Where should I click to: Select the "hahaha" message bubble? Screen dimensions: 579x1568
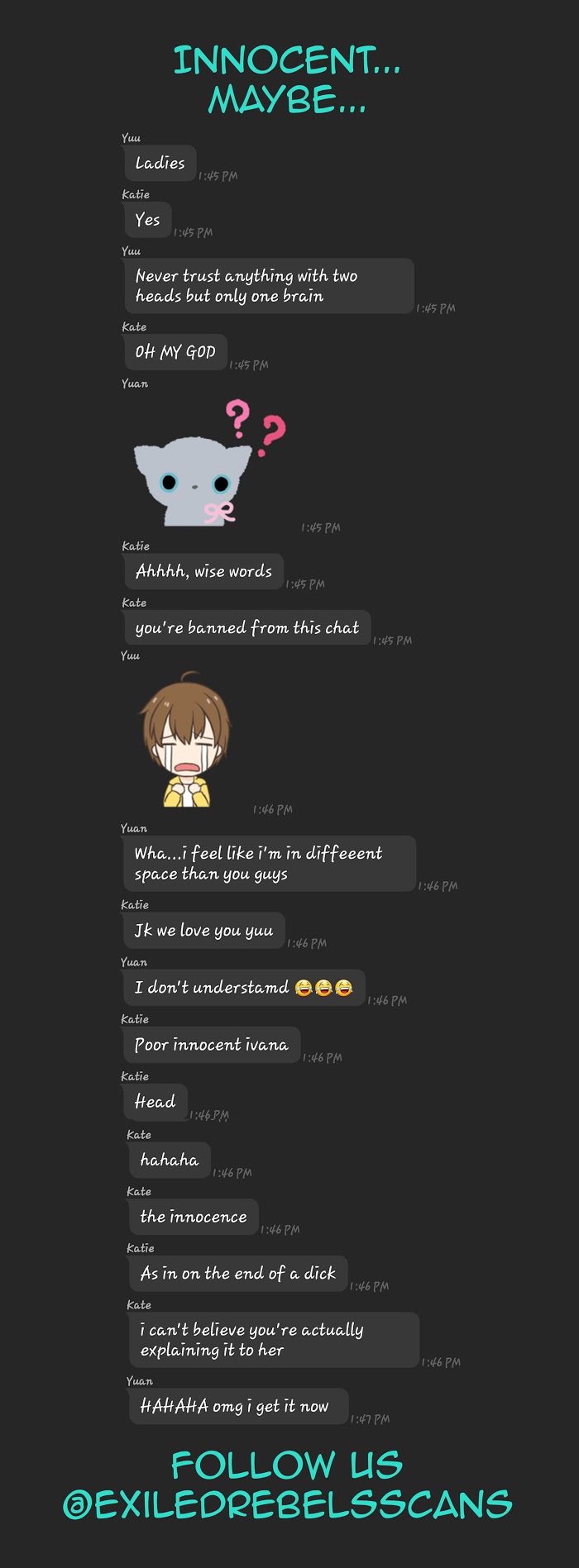tap(170, 1160)
